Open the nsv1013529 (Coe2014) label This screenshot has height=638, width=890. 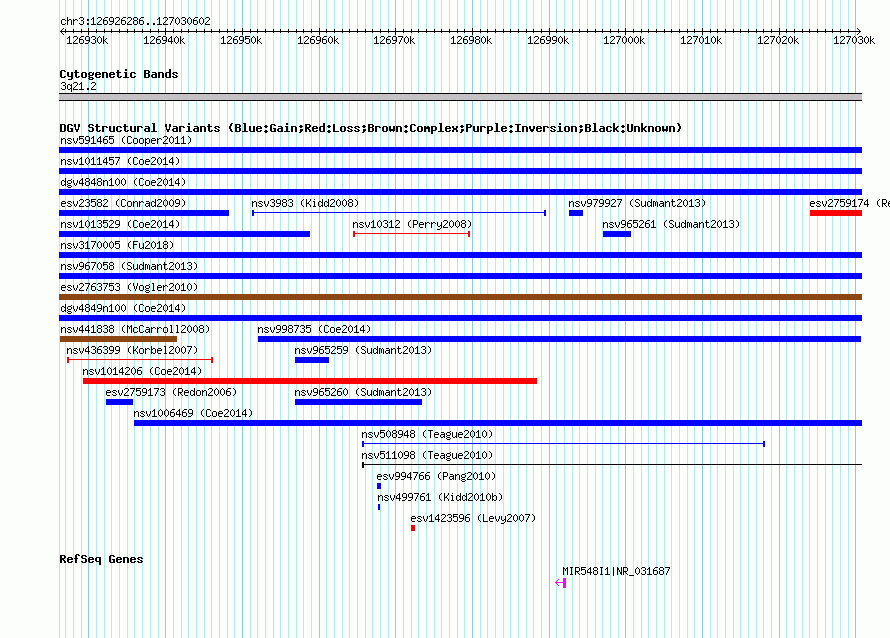pyautogui.click(x=120, y=224)
